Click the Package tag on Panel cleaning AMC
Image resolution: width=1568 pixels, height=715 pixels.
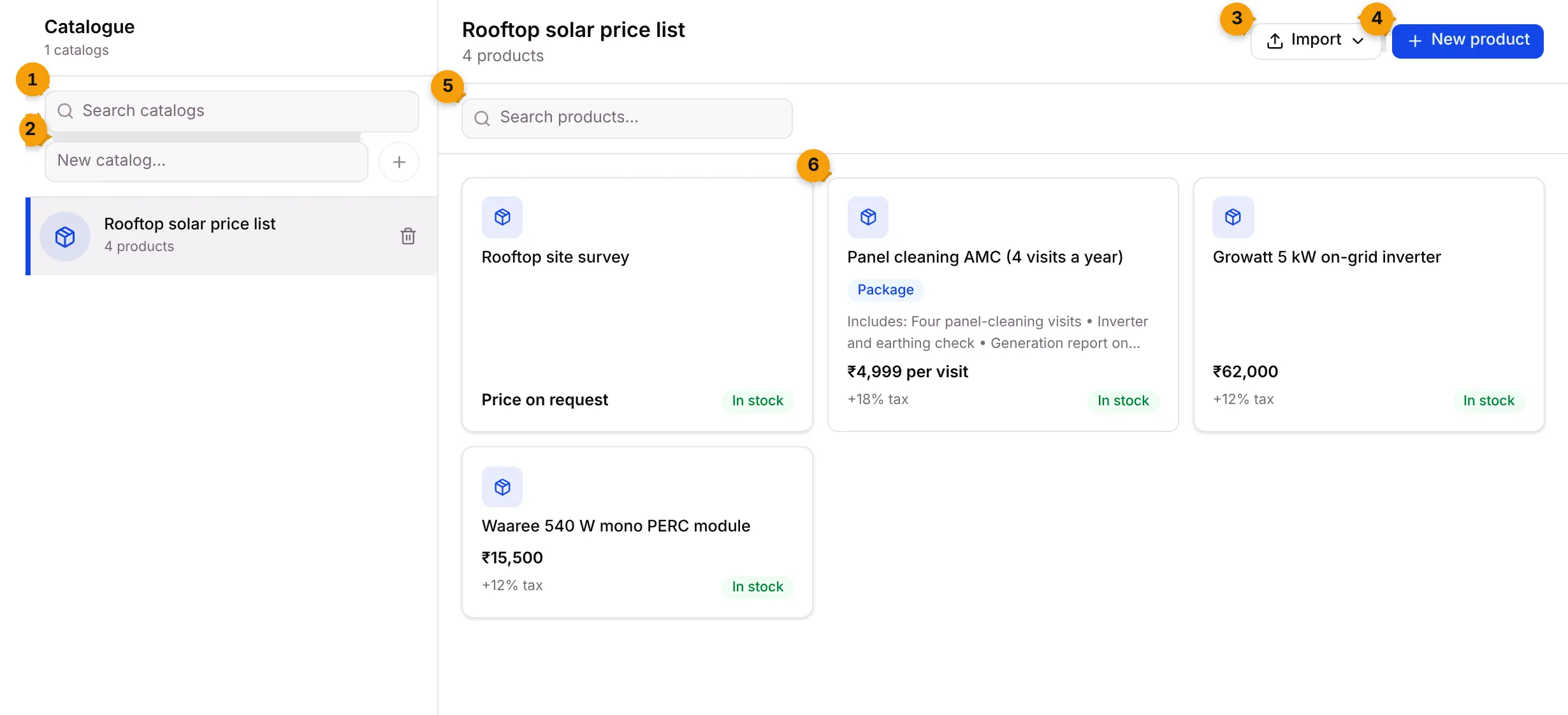click(x=885, y=290)
